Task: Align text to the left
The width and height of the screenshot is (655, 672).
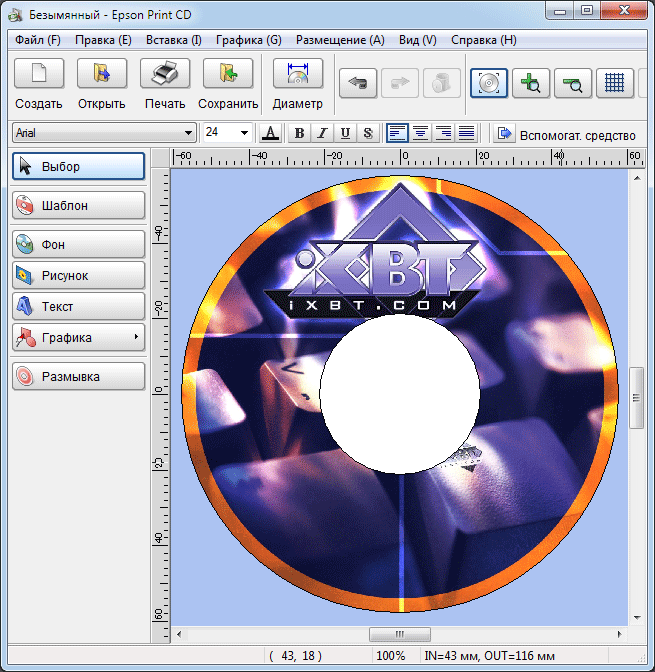Action: [397, 133]
